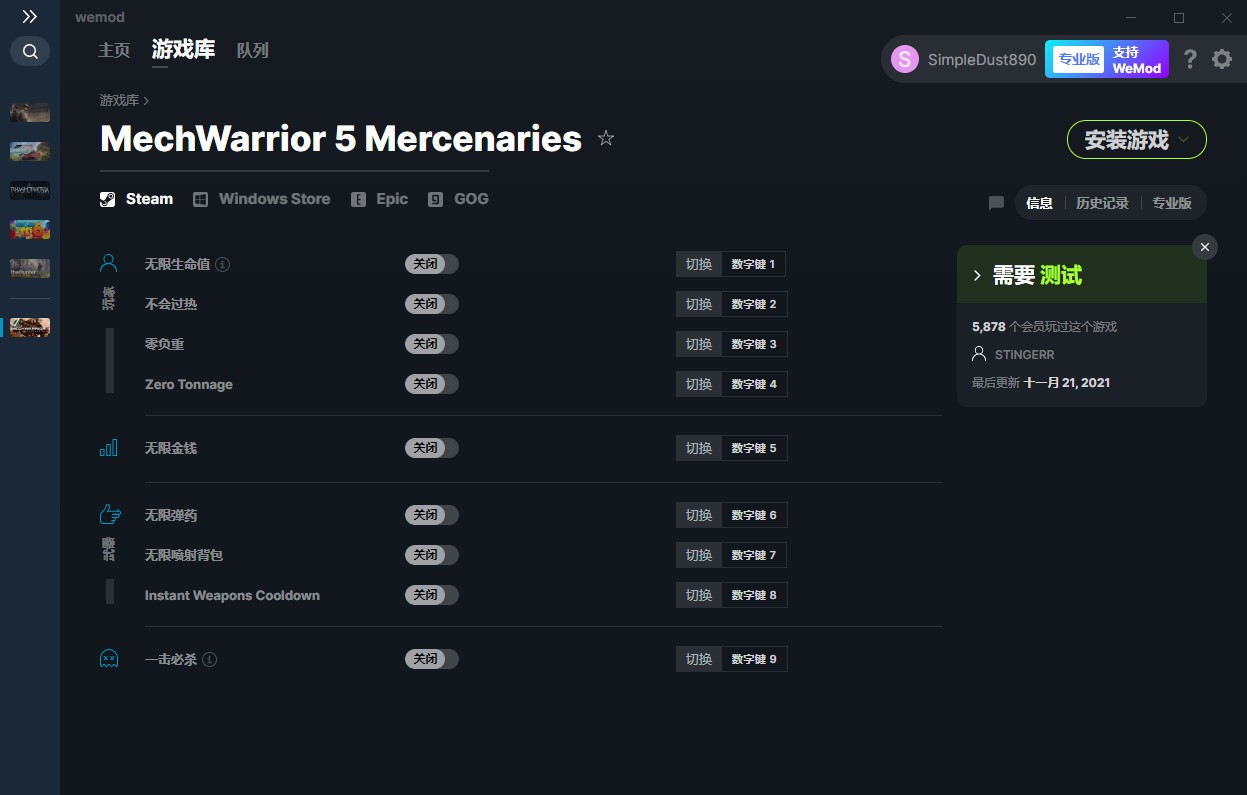The height and width of the screenshot is (795, 1247).
Task: Toggle the 零负重 cheat switch
Action: [x=432, y=344]
